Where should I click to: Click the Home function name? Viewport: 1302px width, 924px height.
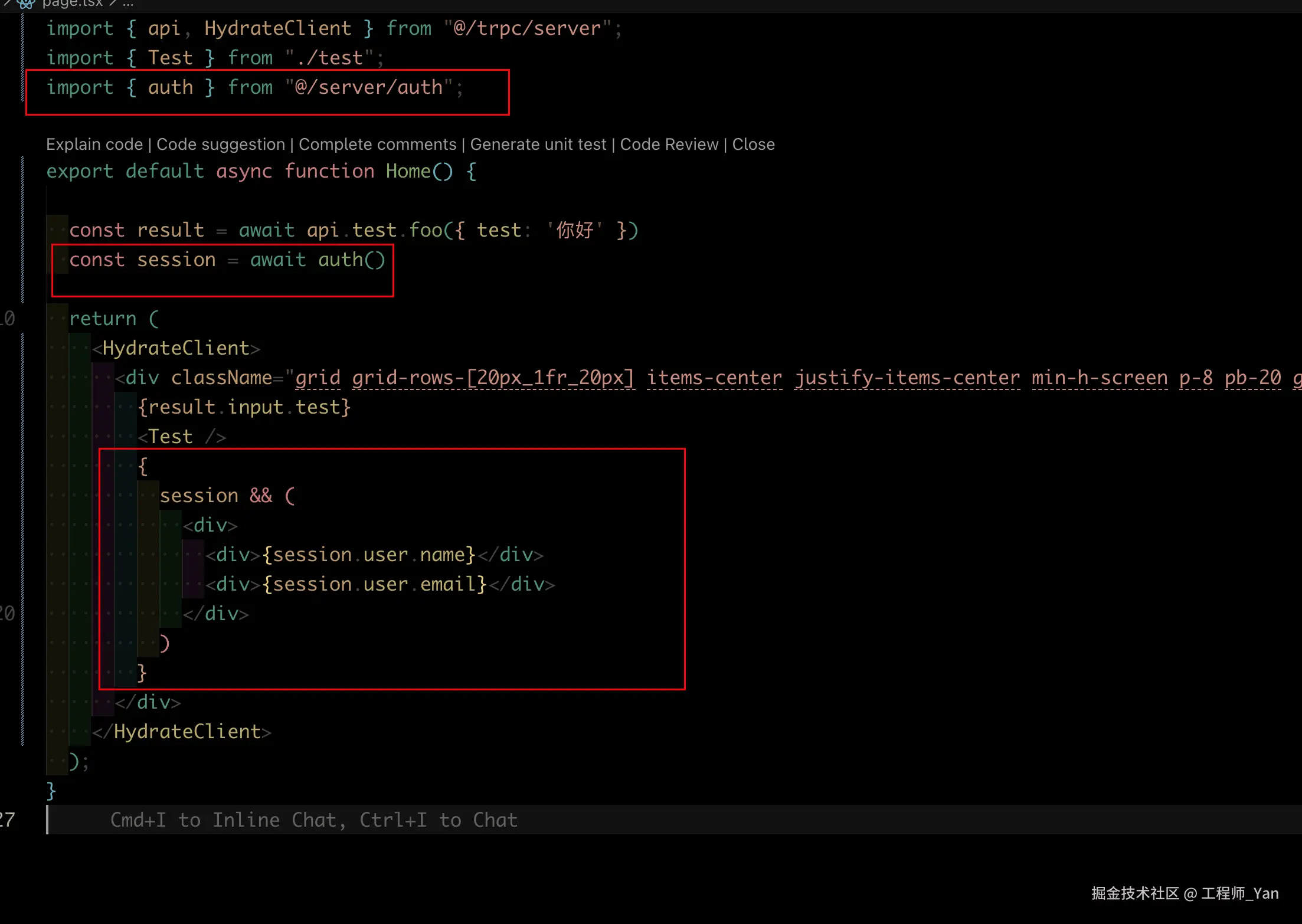(408, 172)
